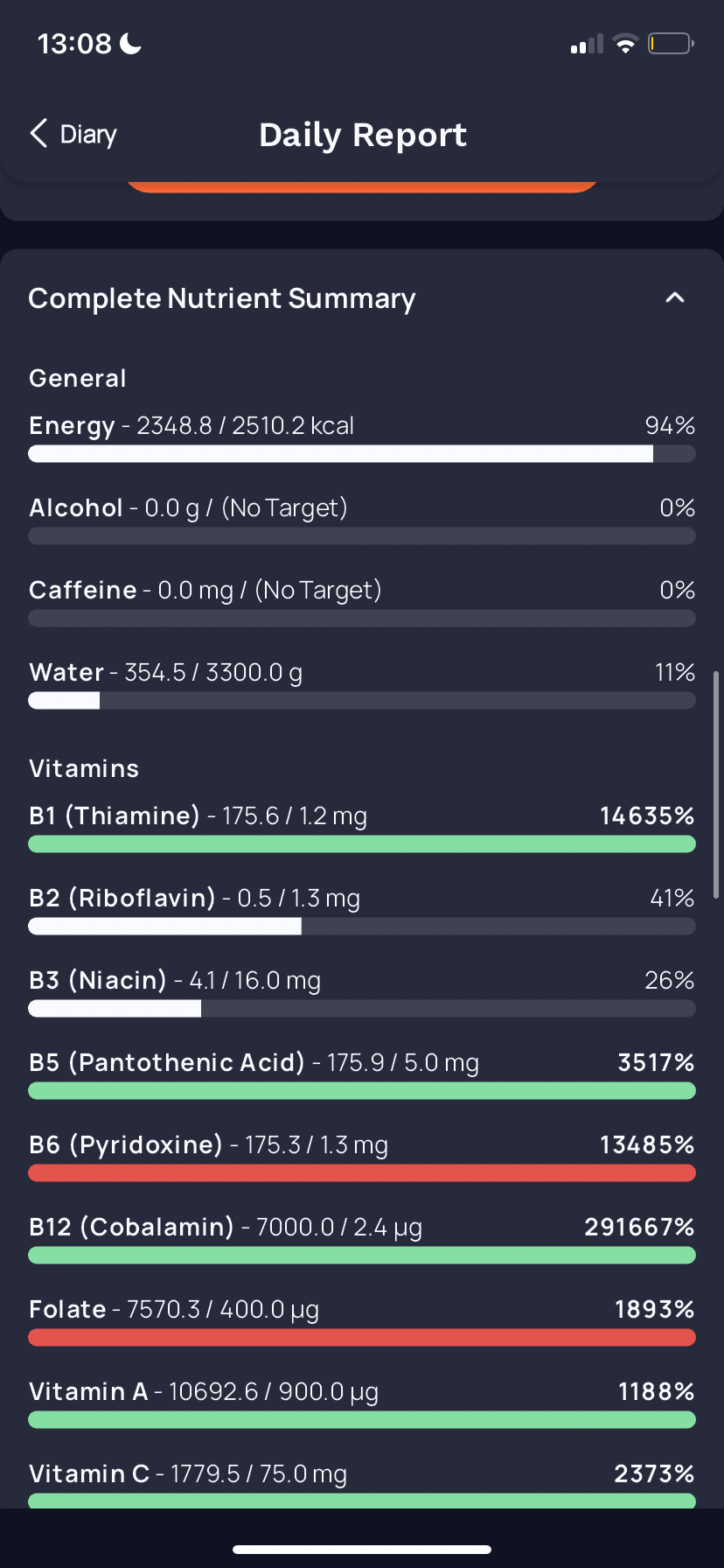The height and width of the screenshot is (1568, 724).
Task: Tap the B6 (Pyridoxine) red bar
Action: click(x=362, y=1172)
